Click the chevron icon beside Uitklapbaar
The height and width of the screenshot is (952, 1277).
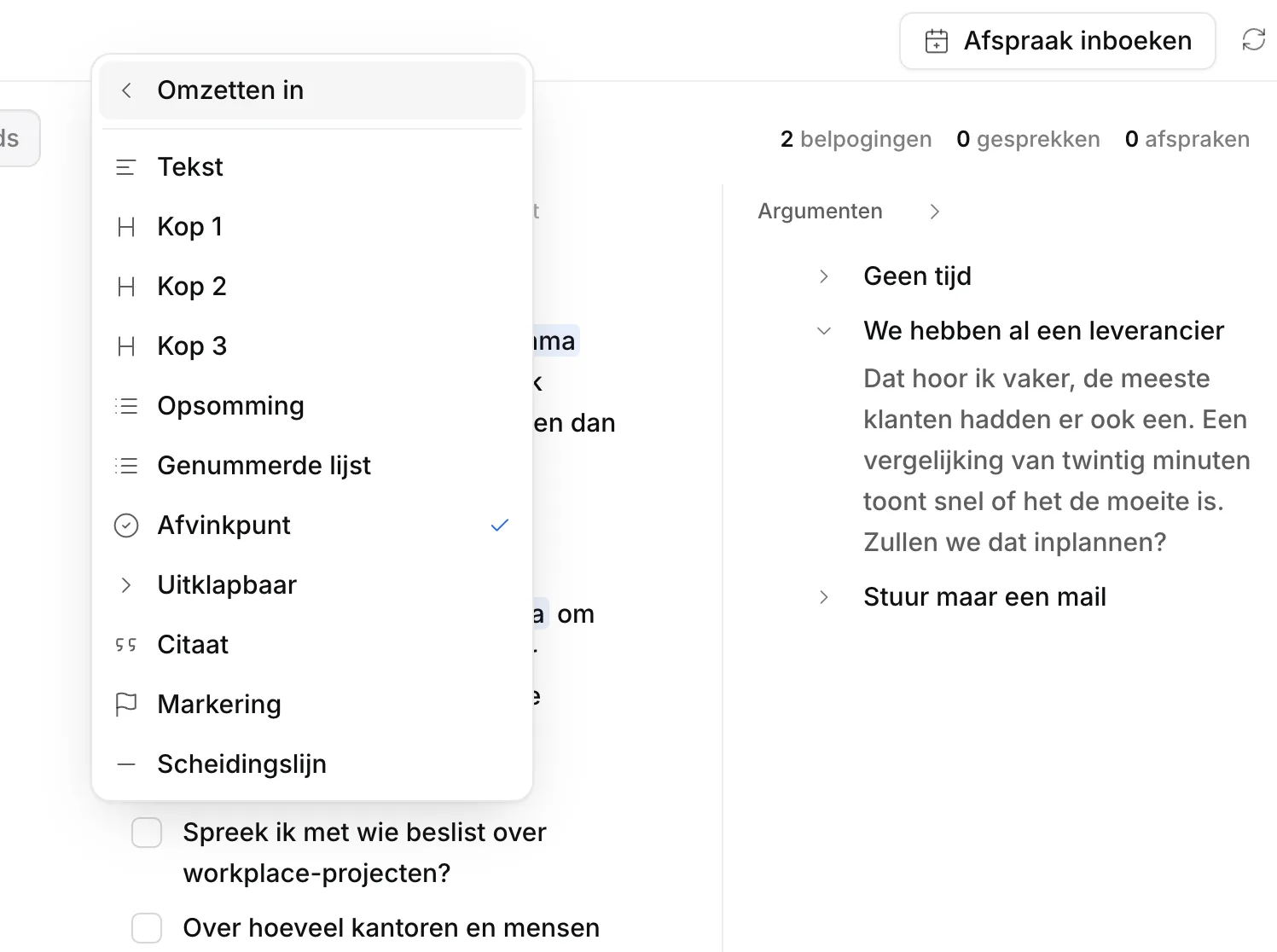tap(126, 585)
